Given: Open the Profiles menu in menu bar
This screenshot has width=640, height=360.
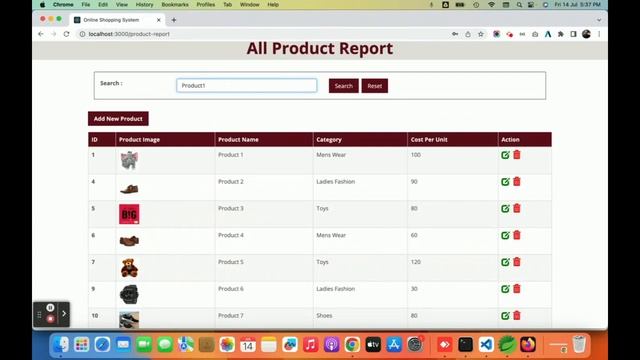Looking at the screenshot, I should point(206,4).
